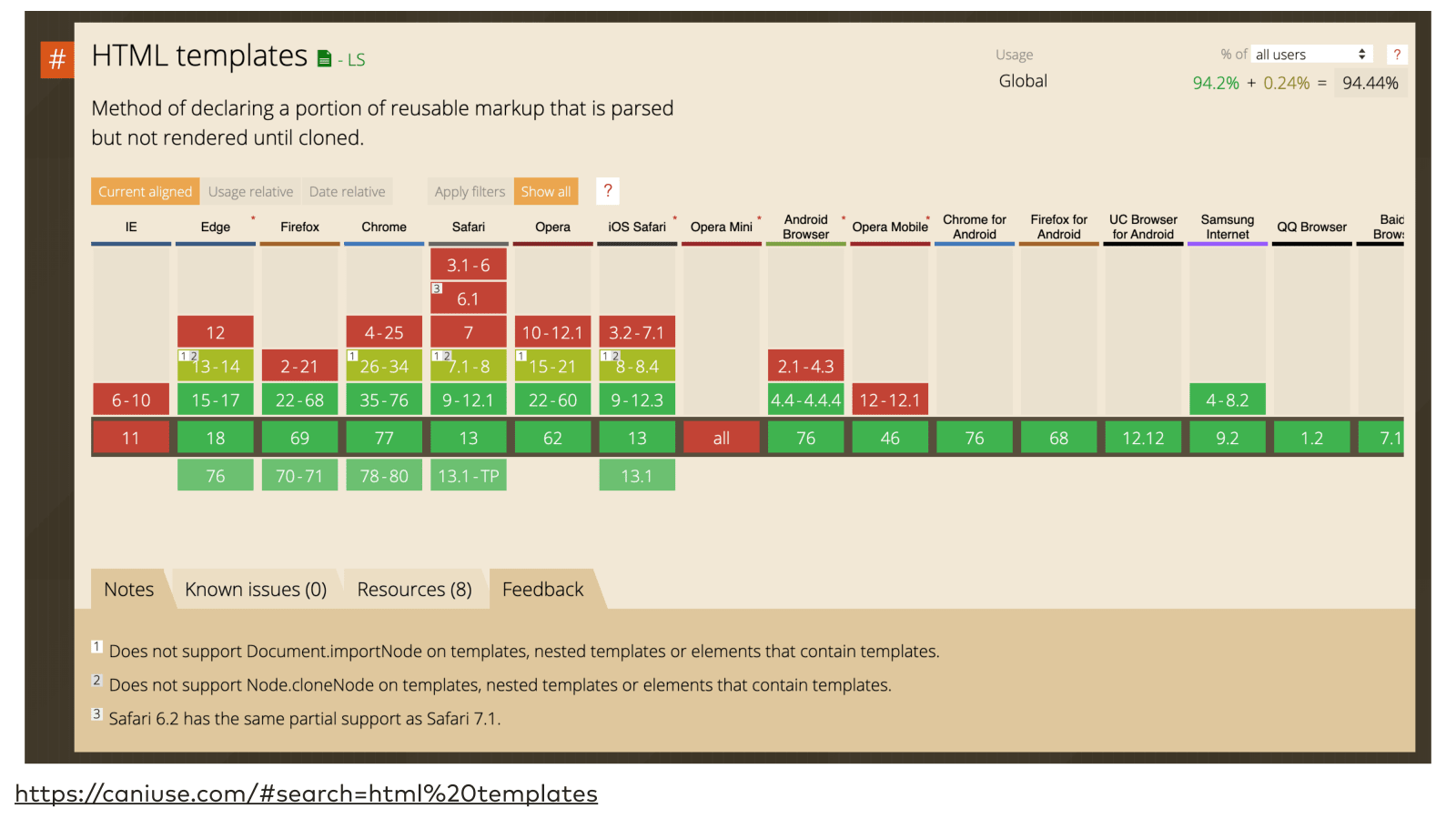The image size is (1456, 819).
Task: Open the Known issues (0) tab
Action: (x=256, y=589)
